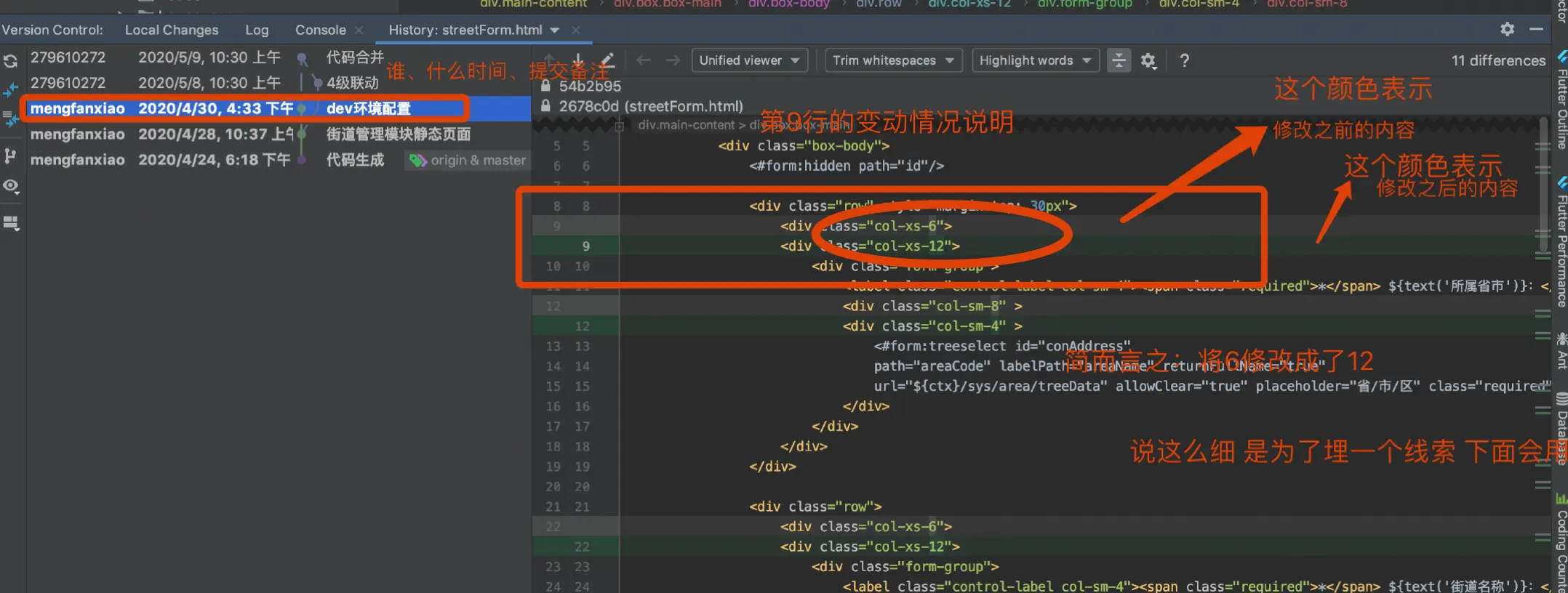Click the pencil edit source icon
This screenshot has height=593, width=1568.
tap(607, 60)
